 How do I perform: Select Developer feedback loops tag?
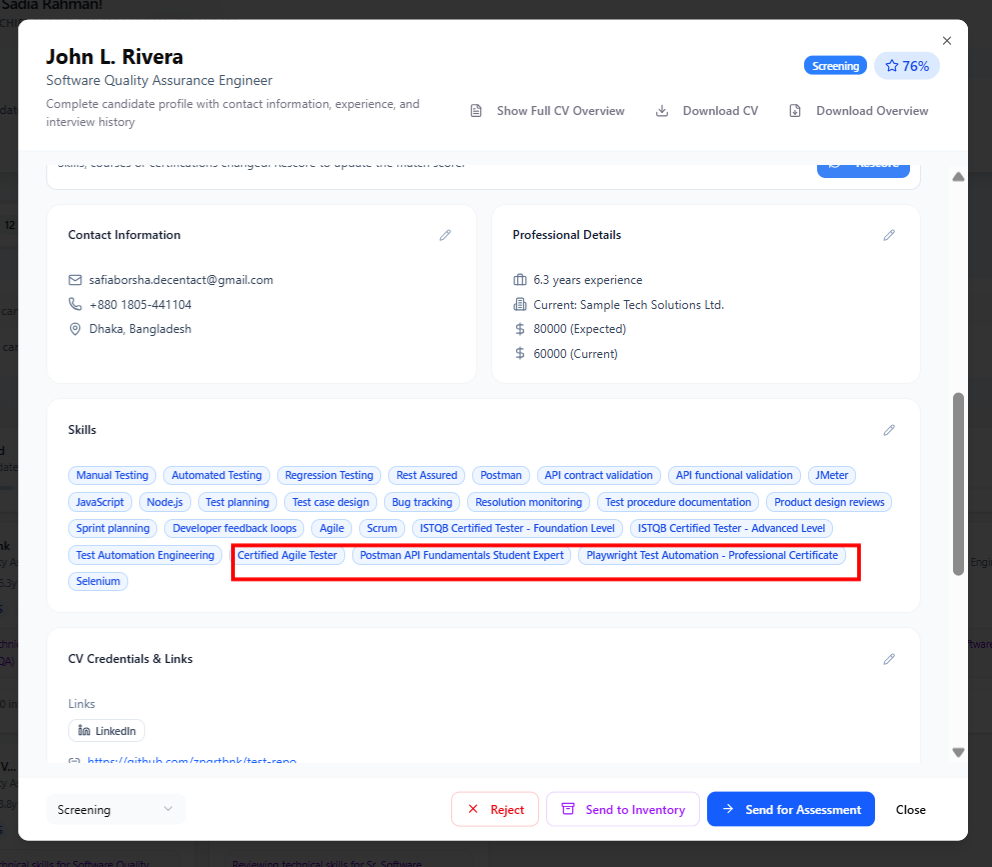234,528
